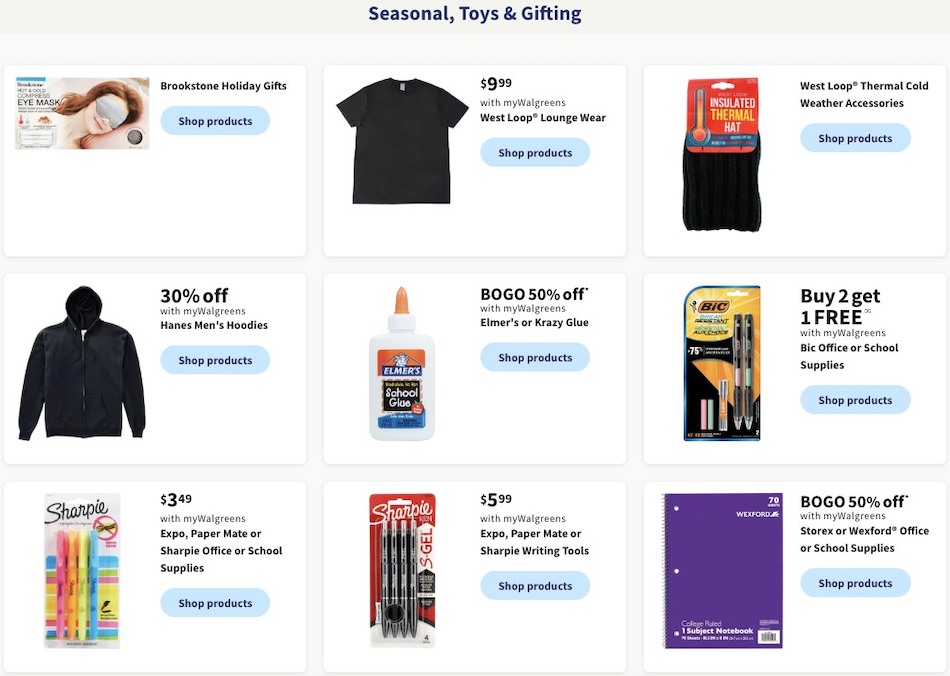Shop products for Sharpie Writing Tools at $5.99

pyautogui.click(x=535, y=586)
